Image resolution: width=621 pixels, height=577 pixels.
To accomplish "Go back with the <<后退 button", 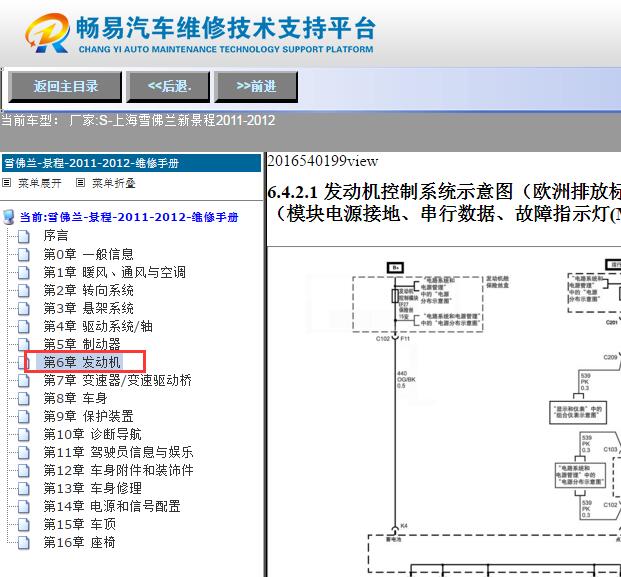I will click(x=168, y=86).
